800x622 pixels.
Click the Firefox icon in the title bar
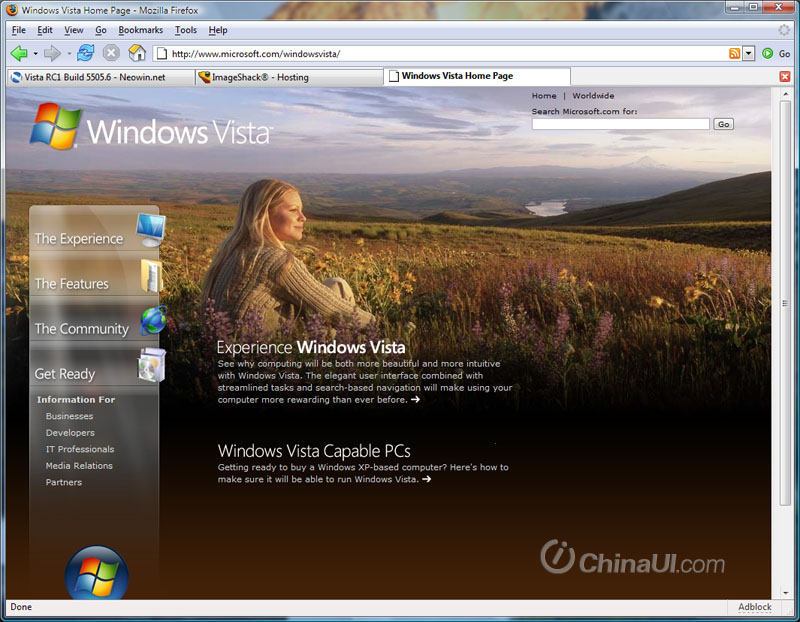tap(11, 10)
